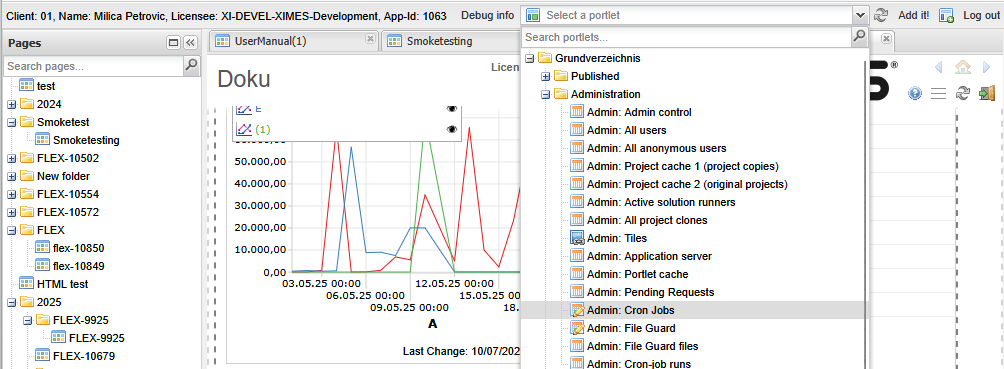Collapse the FLEX-9925 subfolder
Viewport: 1004px width, 369px height.
click(x=28, y=319)
